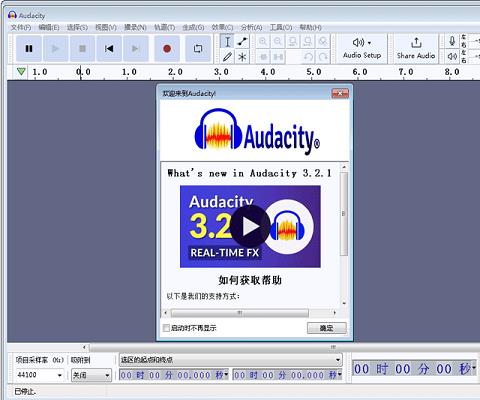The image size is (480, 400).
Task: Click the 3.0 mark on timeline ruler
Action: pos(221,72)
